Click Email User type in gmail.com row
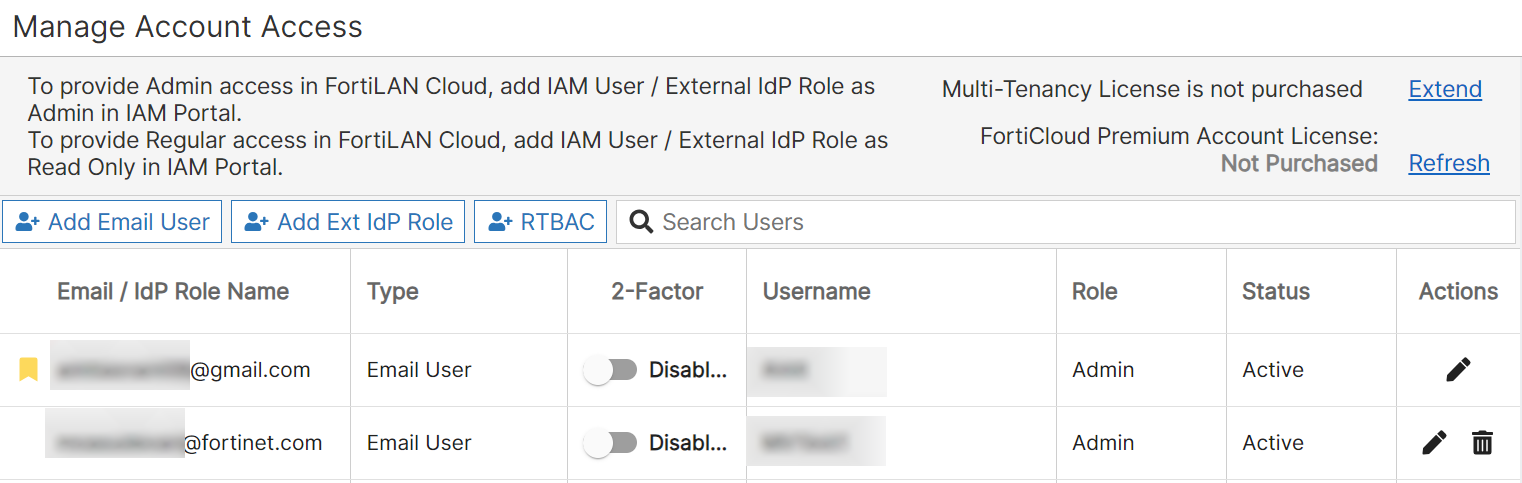 pyautogui.click(x=419, y=370)
